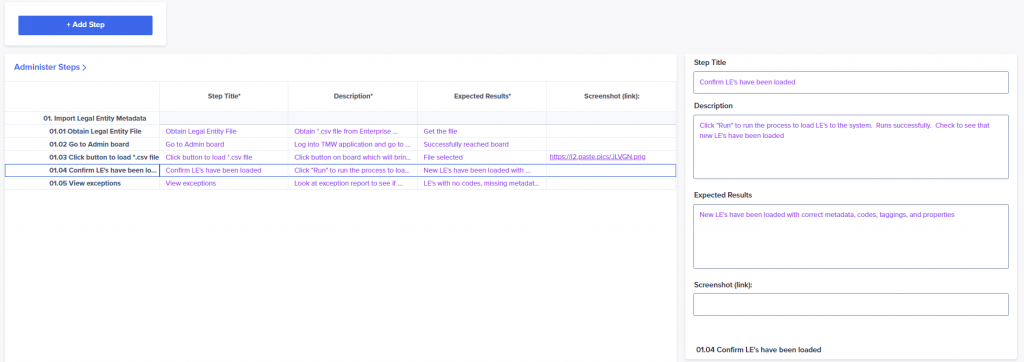Select the Description column header
The image size is (1024, 362).
click(353, 96)
